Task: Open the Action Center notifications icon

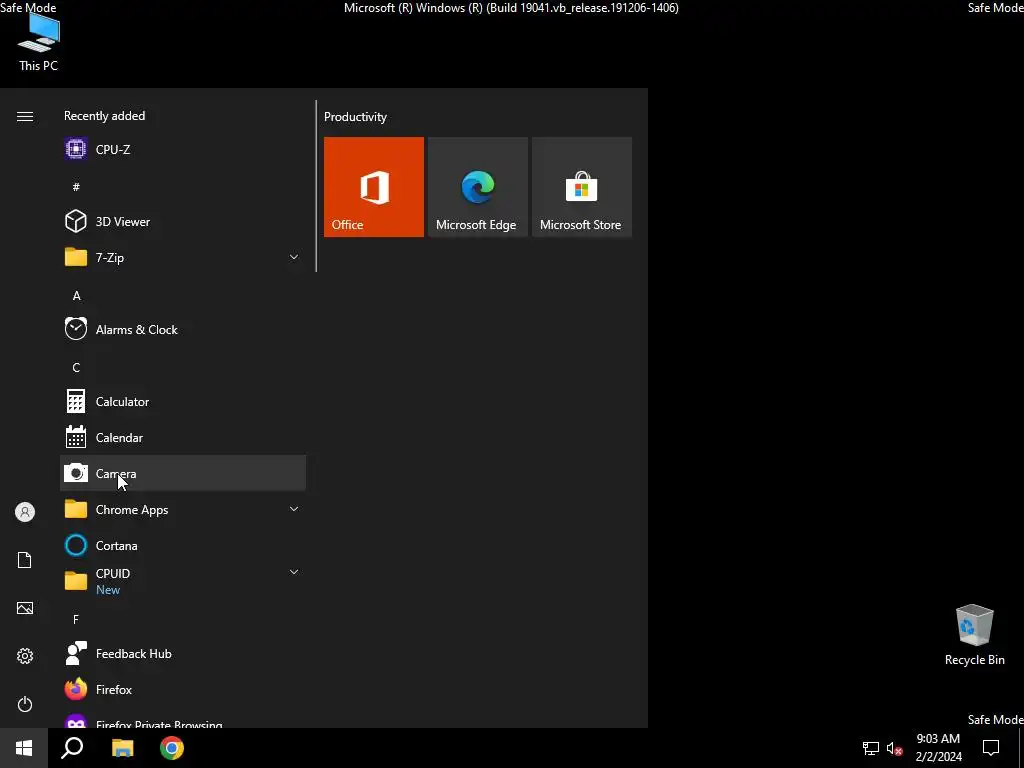Action: coord(991,748)
